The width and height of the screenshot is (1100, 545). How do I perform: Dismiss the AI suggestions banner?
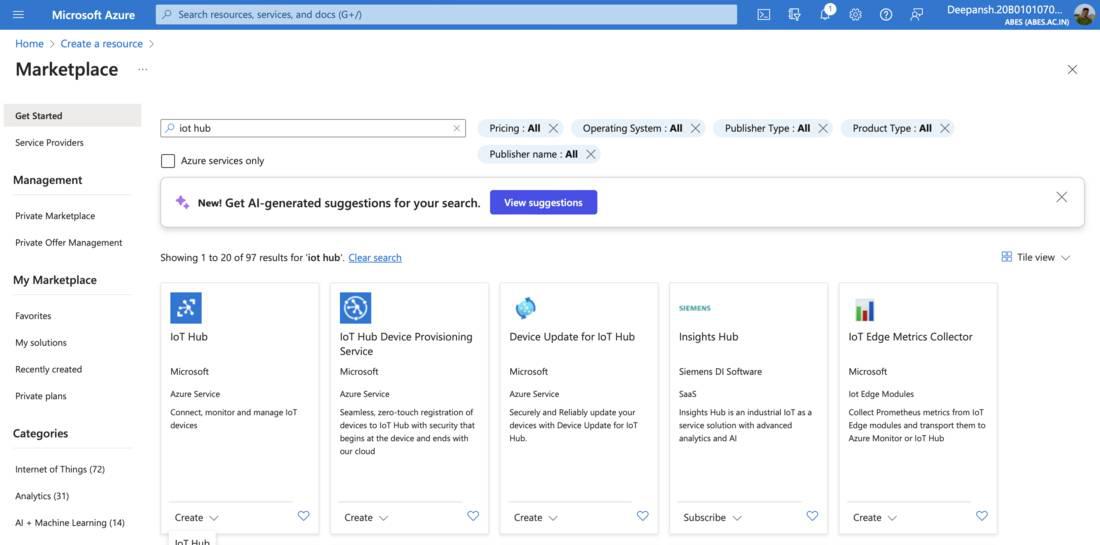click(1061, 197)
